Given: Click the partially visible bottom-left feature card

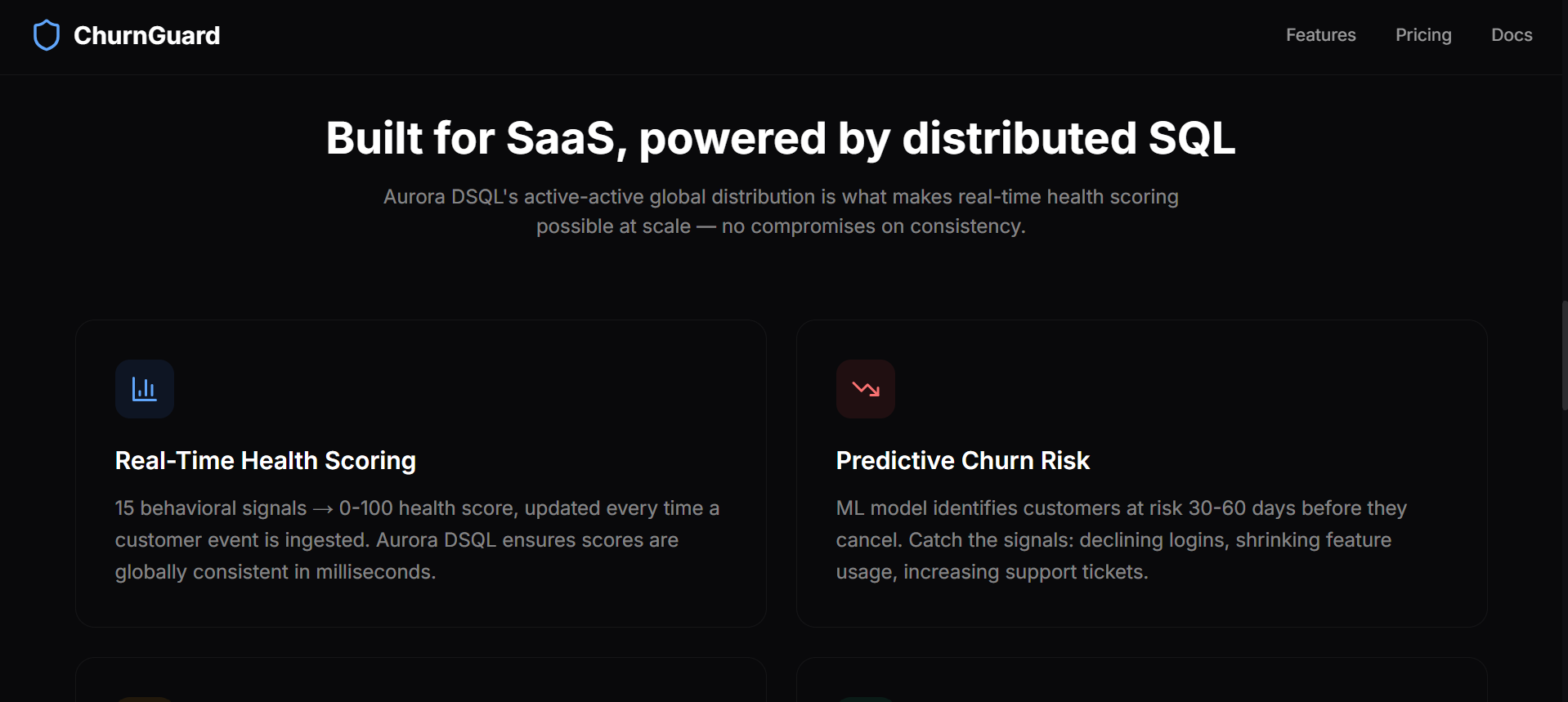Looking at the screenshot, I should (x=421, y=680).
